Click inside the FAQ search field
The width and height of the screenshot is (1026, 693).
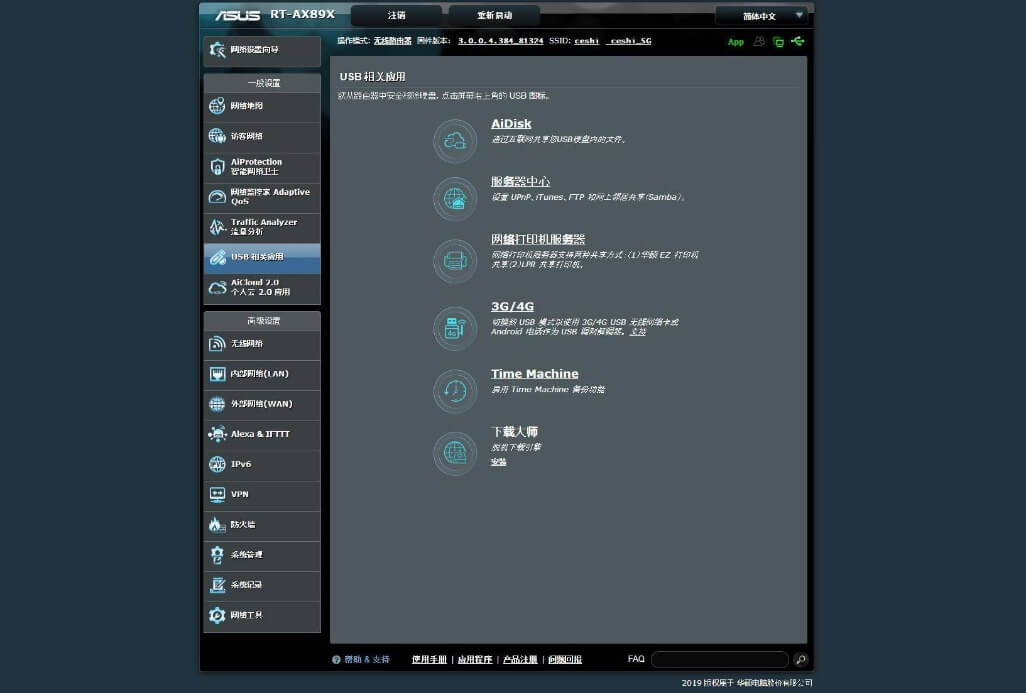[719, 659]
